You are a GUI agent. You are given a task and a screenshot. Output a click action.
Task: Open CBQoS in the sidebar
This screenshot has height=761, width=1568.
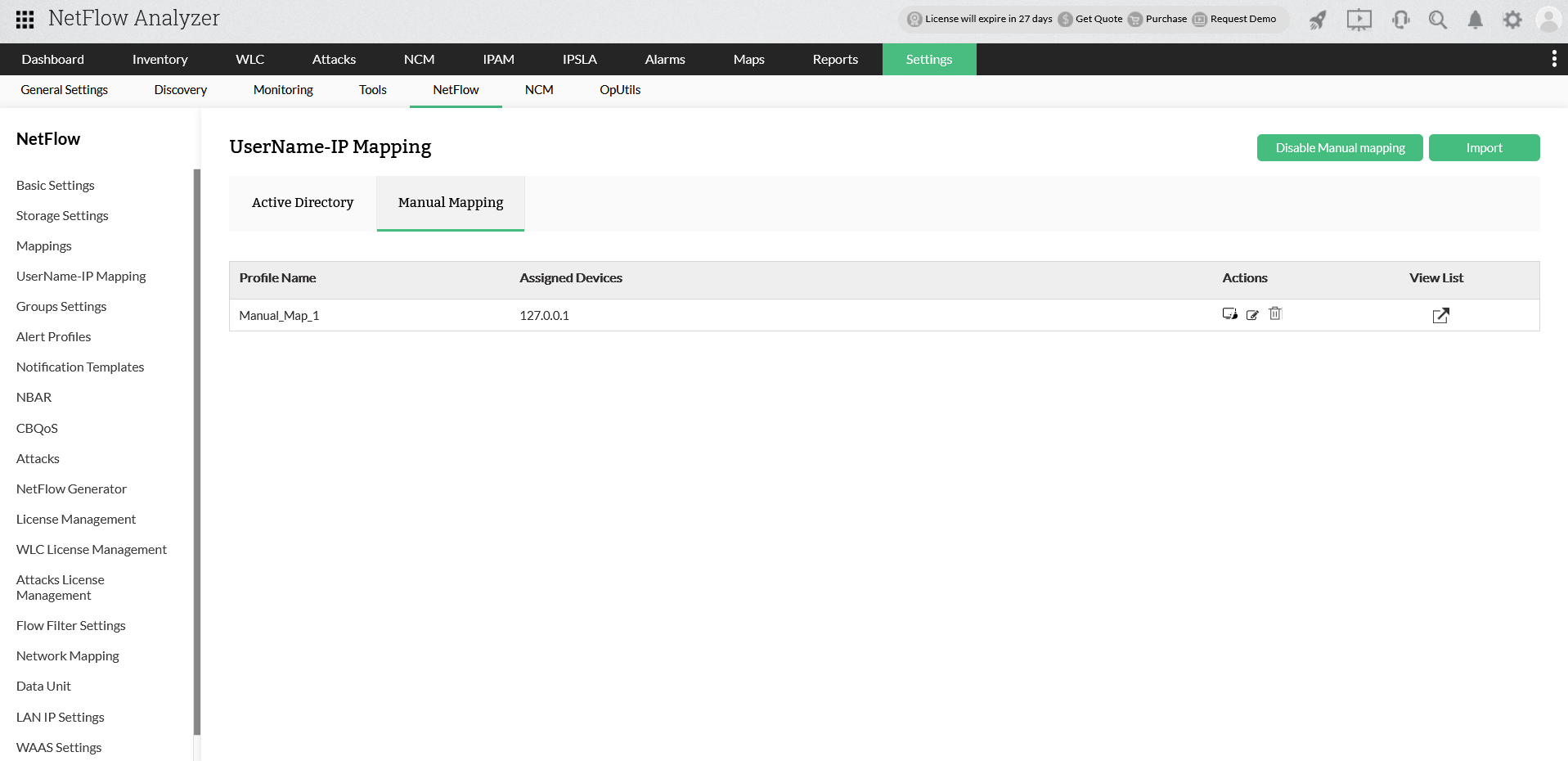[x=38, y=429]
